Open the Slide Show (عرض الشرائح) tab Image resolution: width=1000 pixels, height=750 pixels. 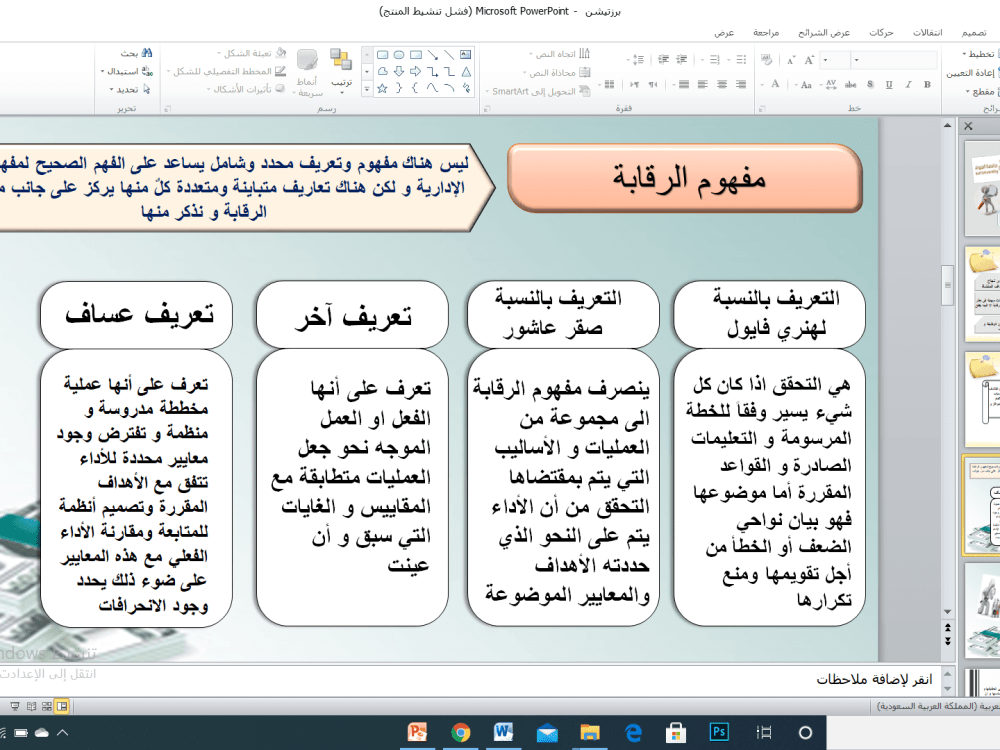pos(824,32)
